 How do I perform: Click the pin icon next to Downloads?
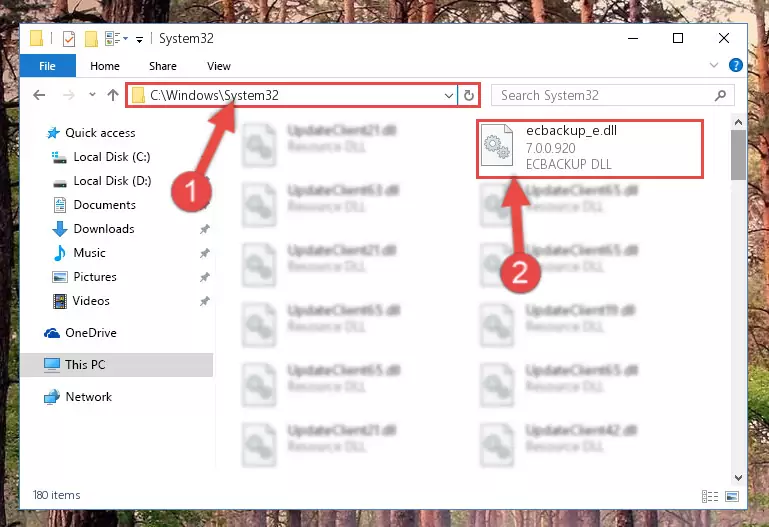click(205, 229)
